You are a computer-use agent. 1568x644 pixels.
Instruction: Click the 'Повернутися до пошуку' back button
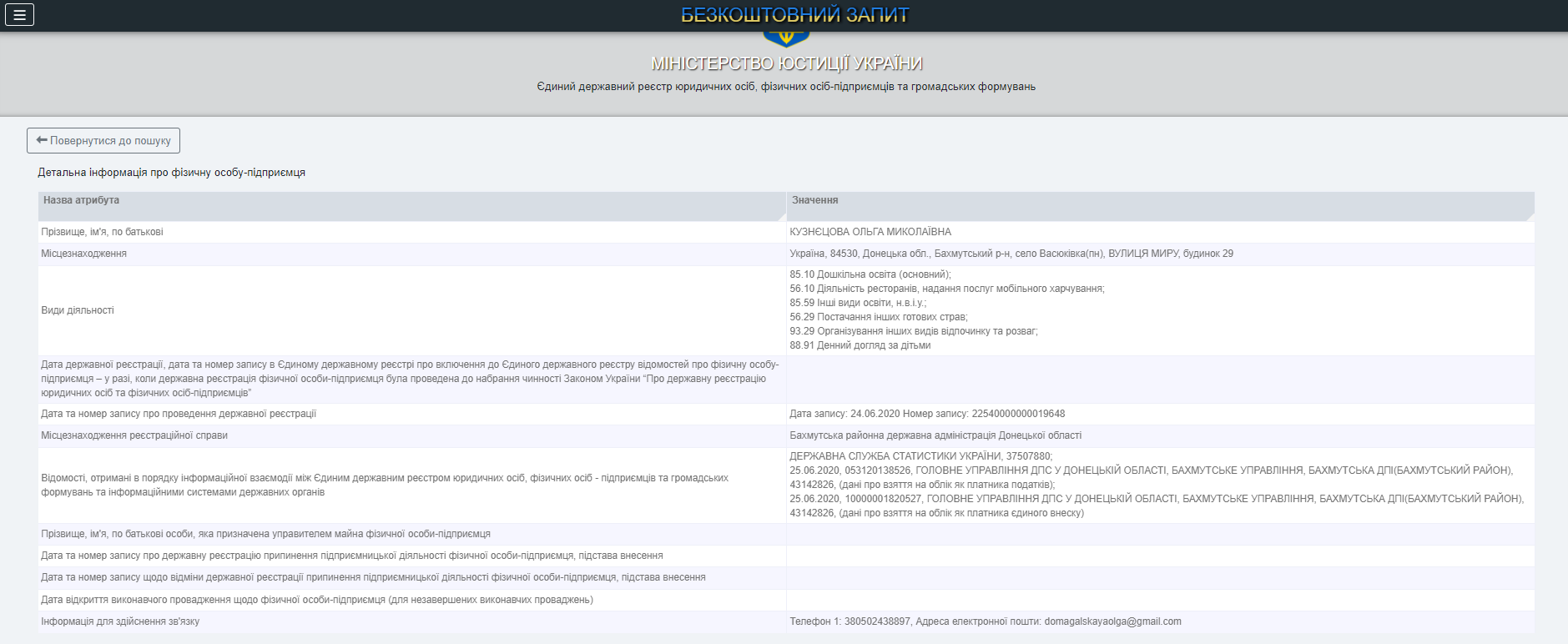[103, 140]
